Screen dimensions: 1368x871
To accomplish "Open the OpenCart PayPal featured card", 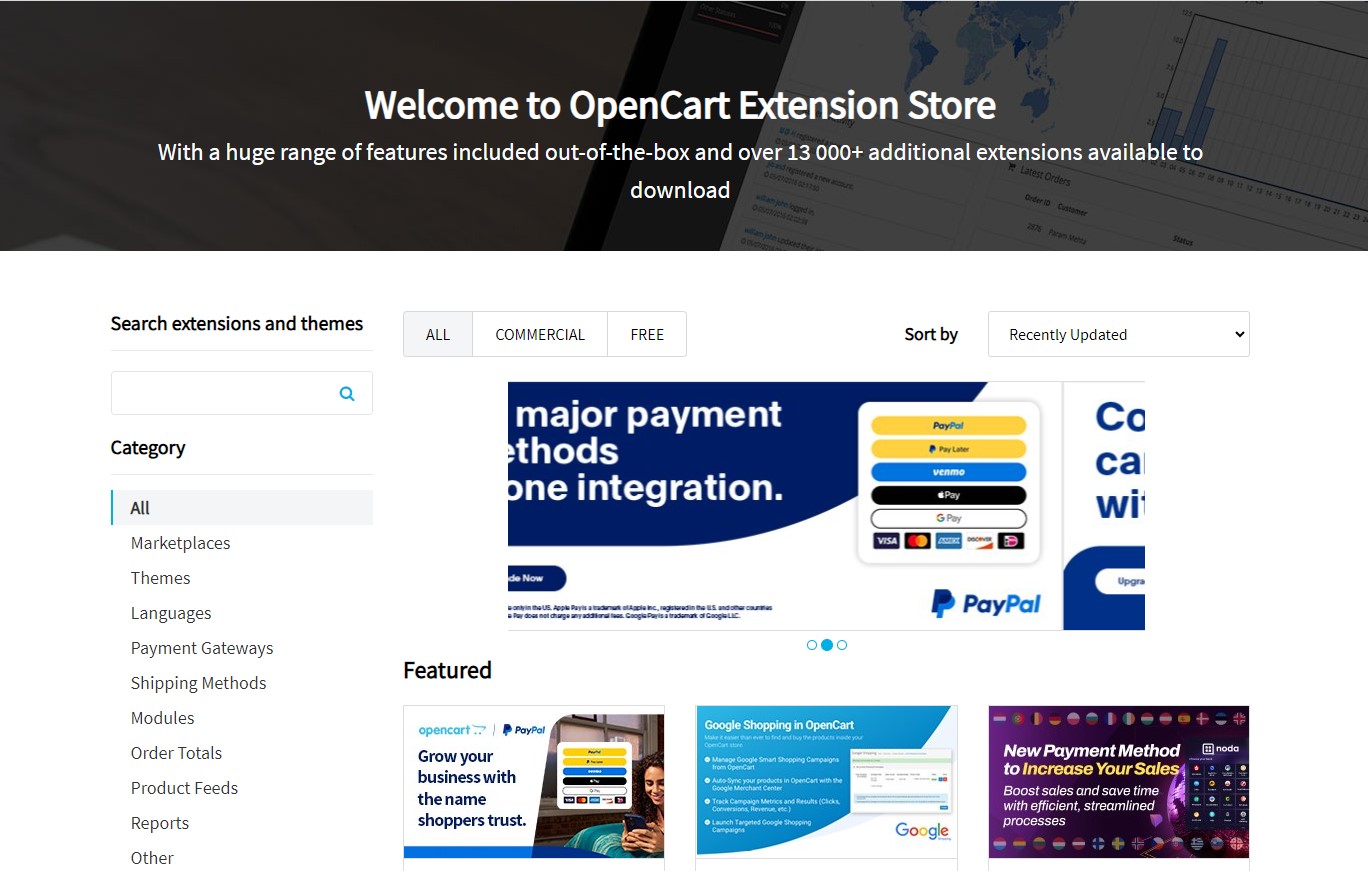I will click(534, 782).
